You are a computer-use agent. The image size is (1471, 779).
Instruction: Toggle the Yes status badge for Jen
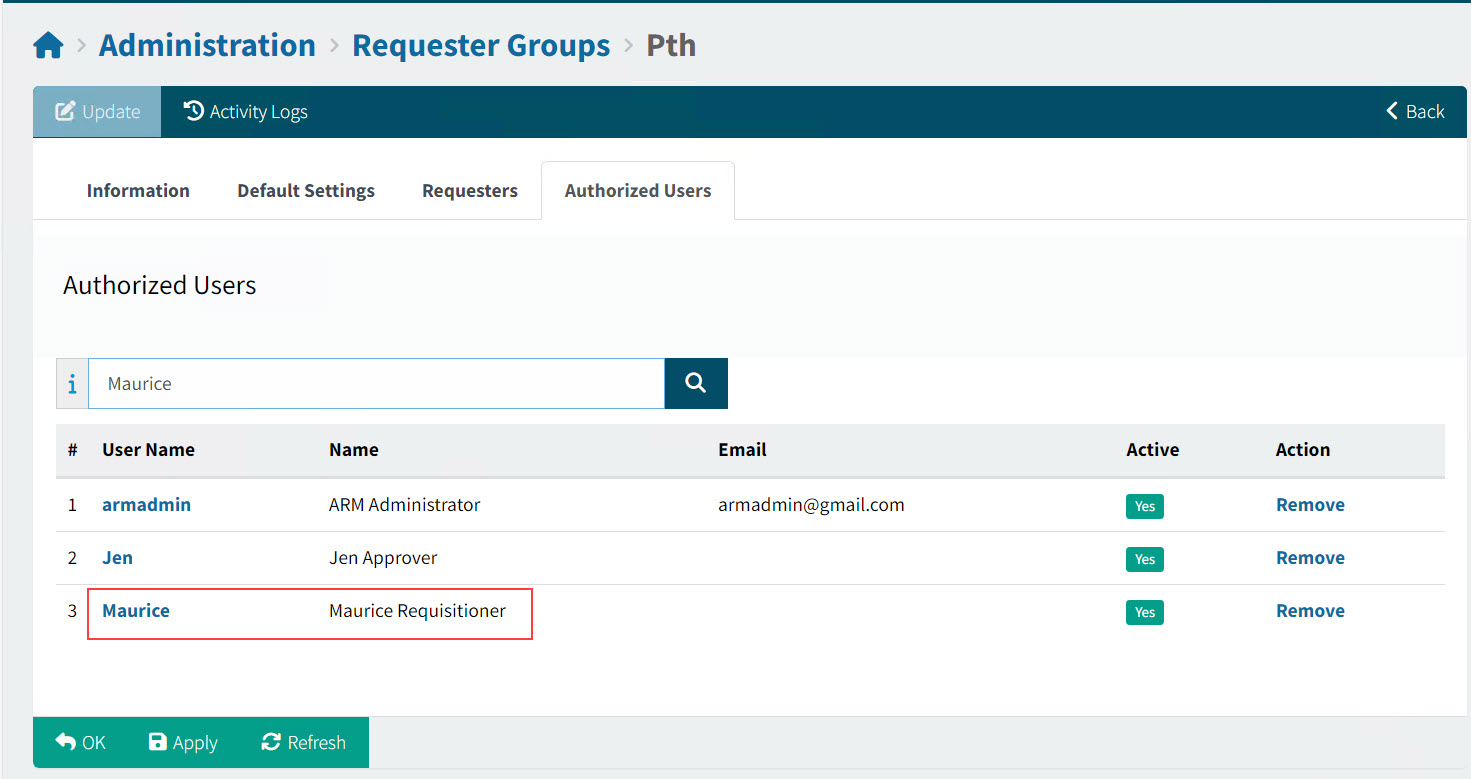(x=1144, y=559)
